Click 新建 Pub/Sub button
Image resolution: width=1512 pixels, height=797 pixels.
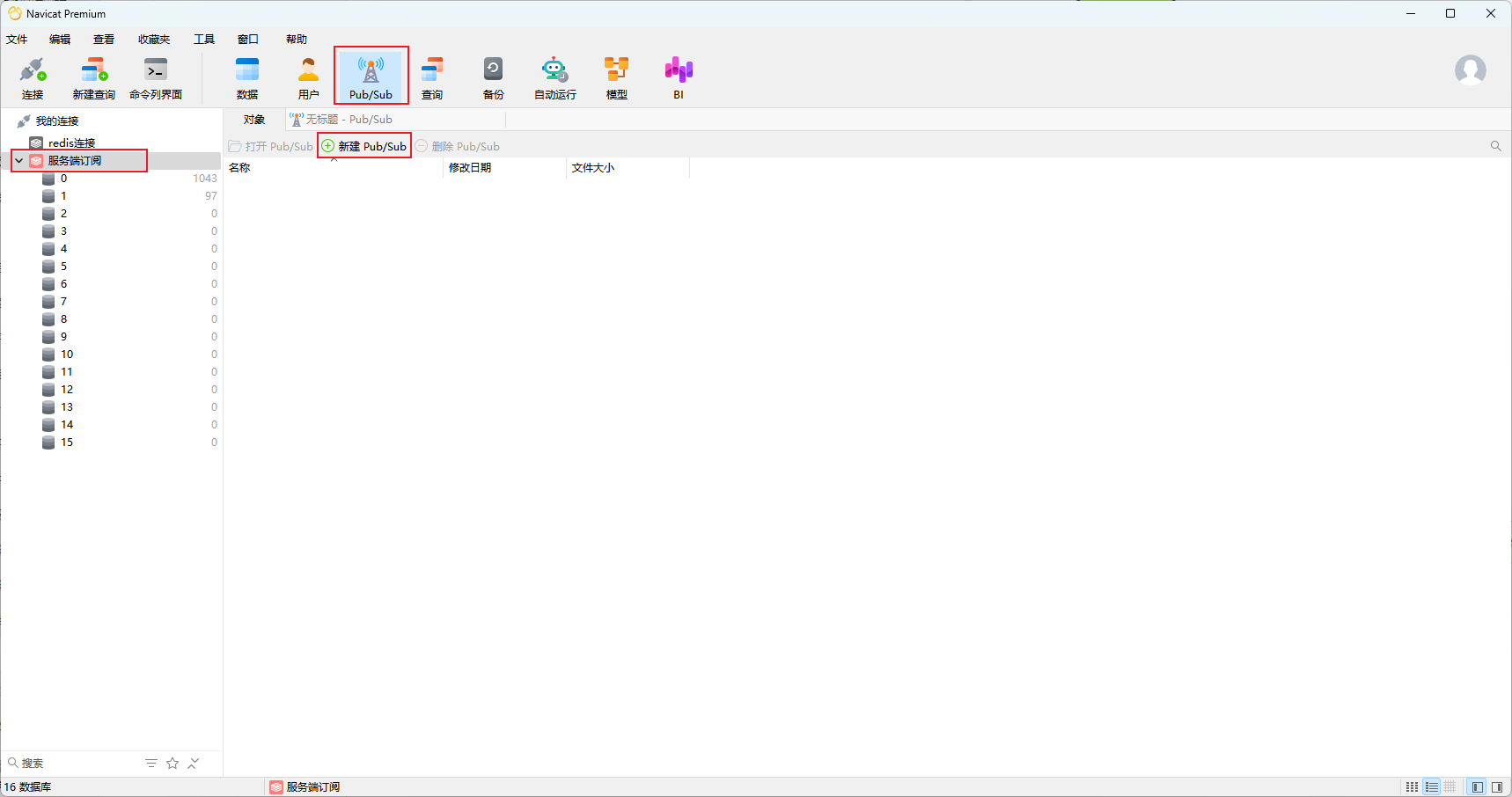point(364,147)
